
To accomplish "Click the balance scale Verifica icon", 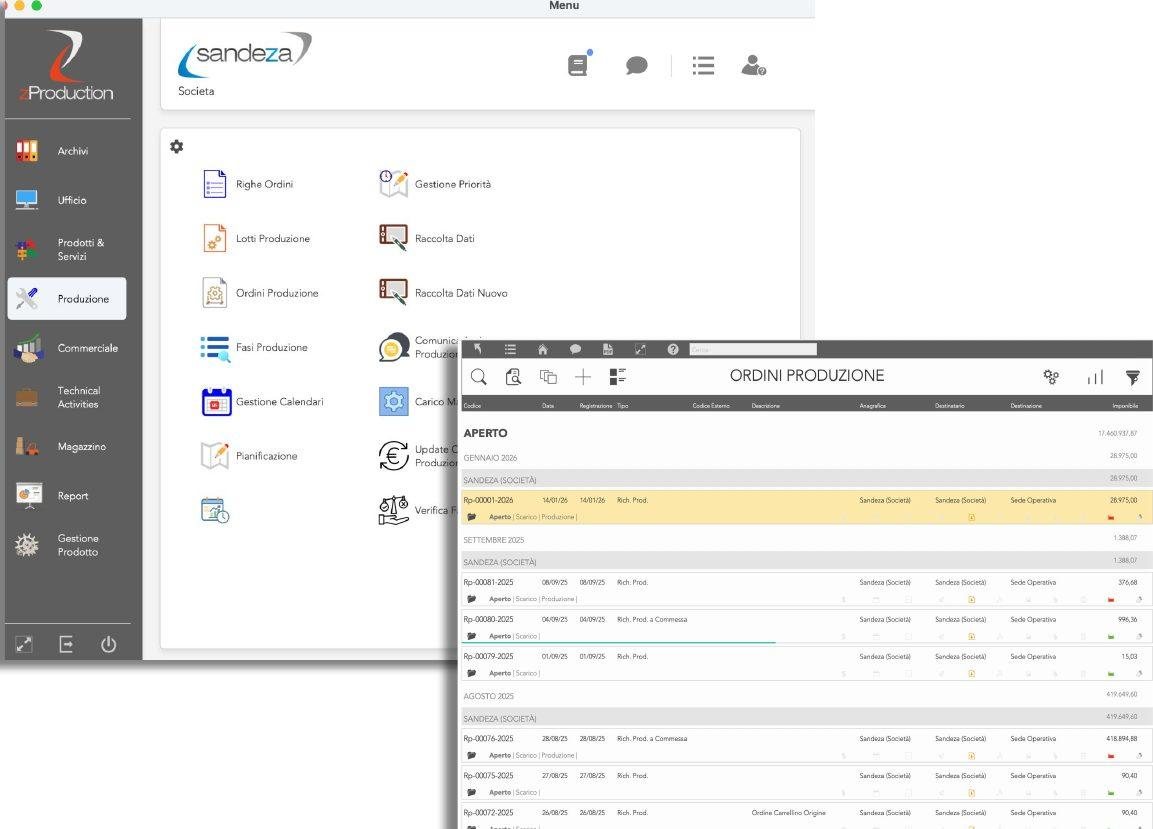I will click(393, 510).
